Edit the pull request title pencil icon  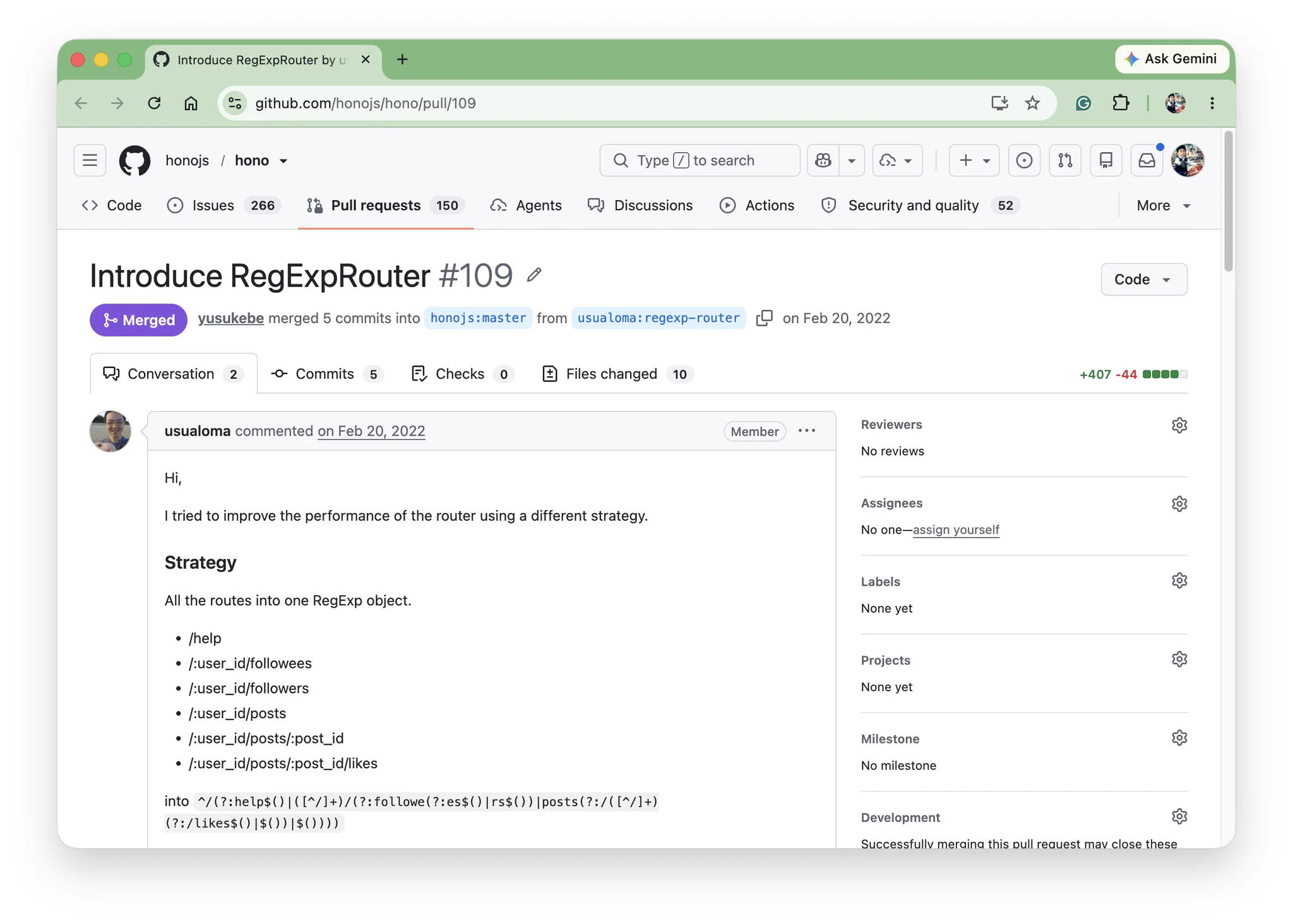[x=534, y=275]
